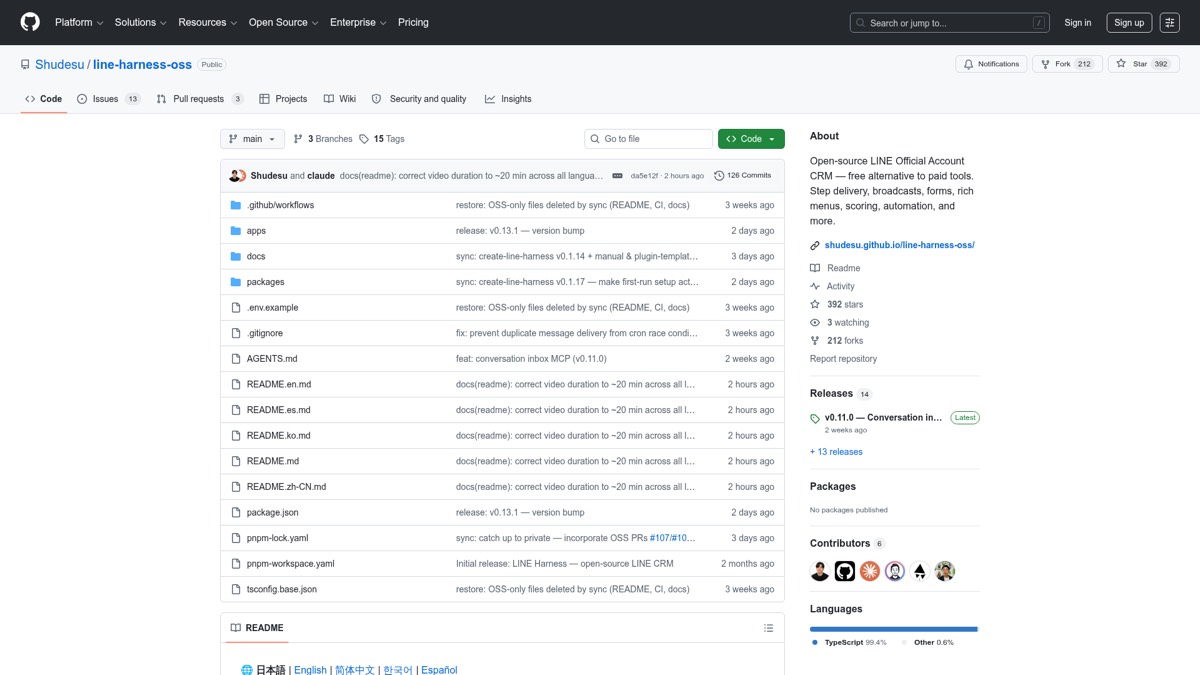This screenshot has height=675, width=1200.
Task: Open tsconfig.base.json file
Action: [281, 589]
